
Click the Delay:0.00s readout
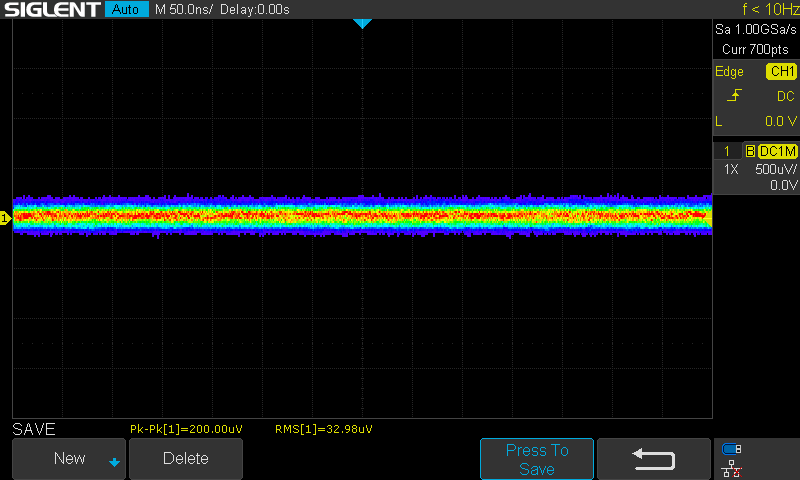point(255,9)
